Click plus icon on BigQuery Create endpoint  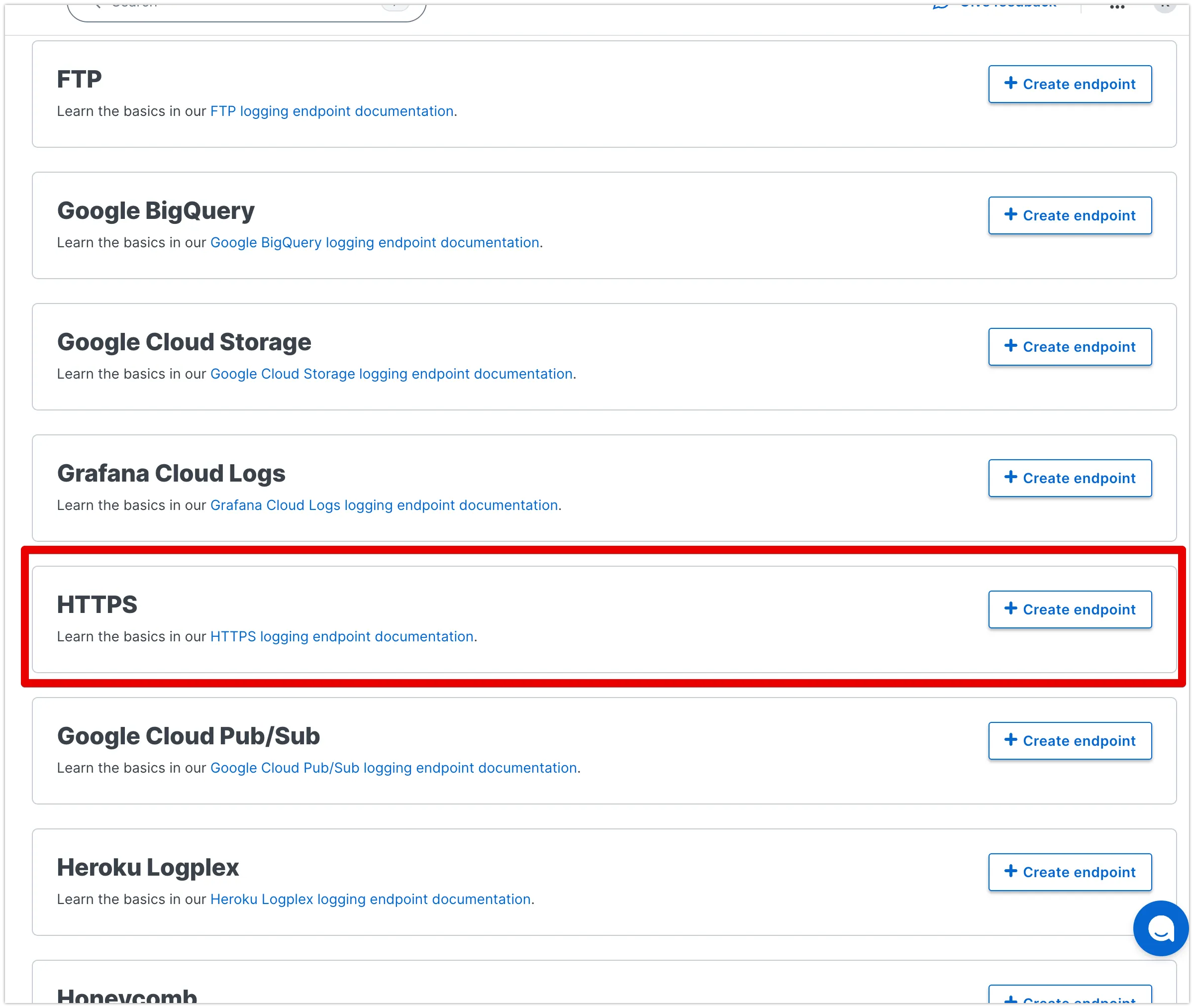tap(1010, 214)
